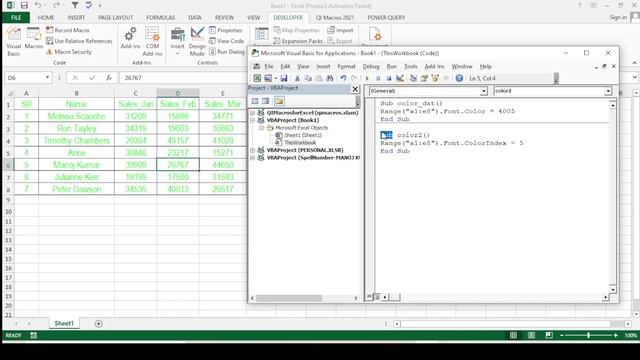The width and height of the screenshot is (640, 360).
Task: Open Visual Basic from Developer ribbon
Action: pos(13,42)
